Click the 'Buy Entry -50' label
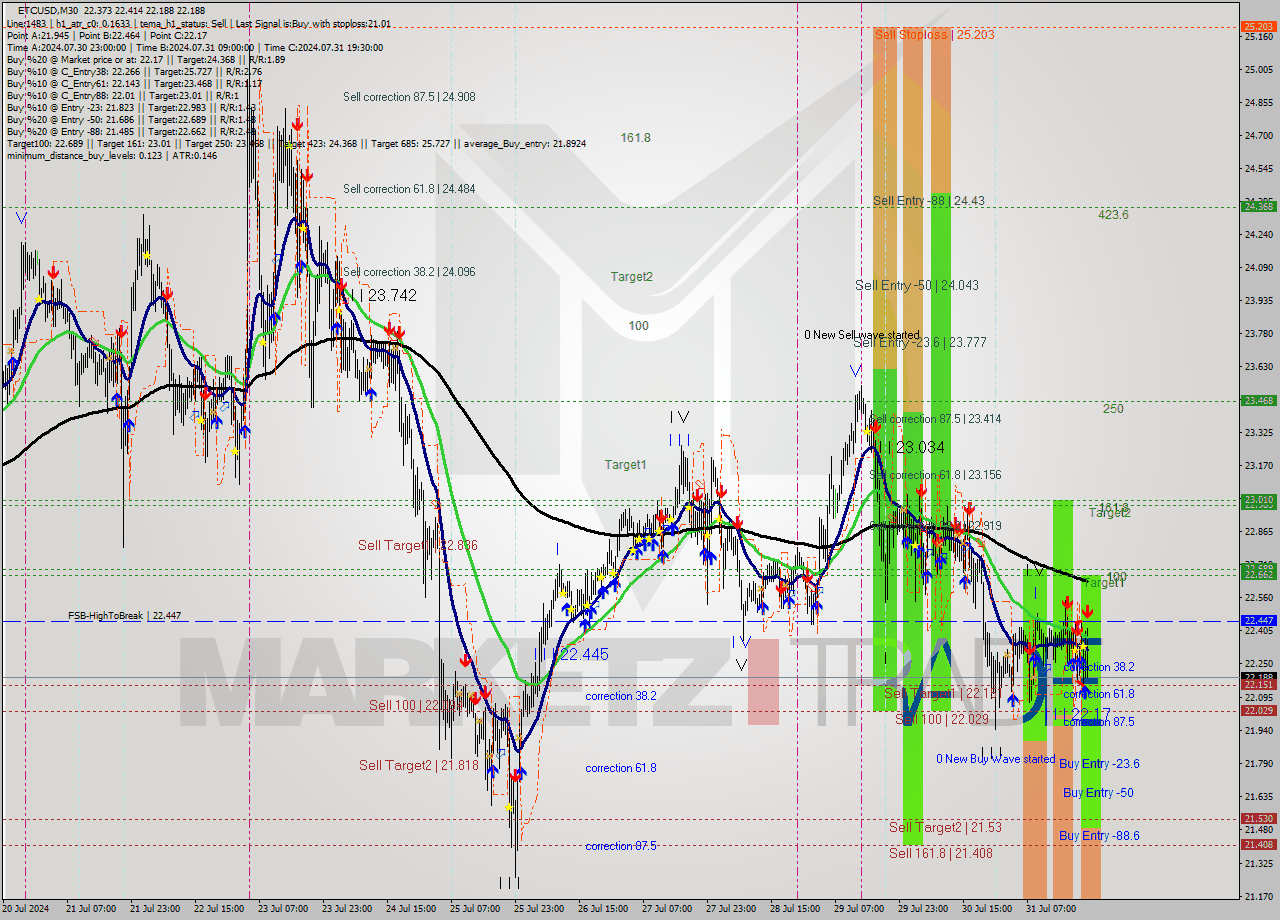Screen dimensions: 1280x920 pyautogui.click(x=1098, y=793)
